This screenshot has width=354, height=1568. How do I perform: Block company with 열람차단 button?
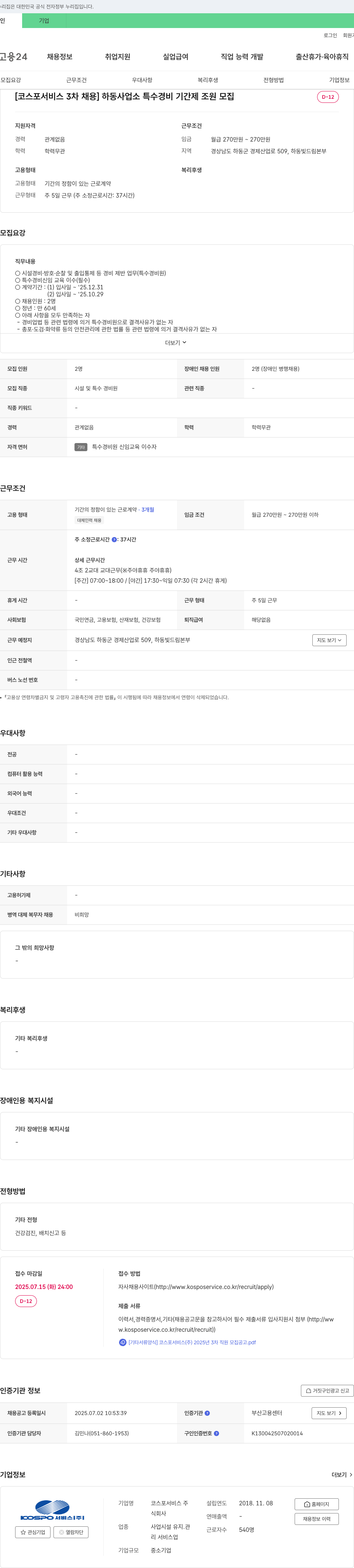(x=71, y=1532)
